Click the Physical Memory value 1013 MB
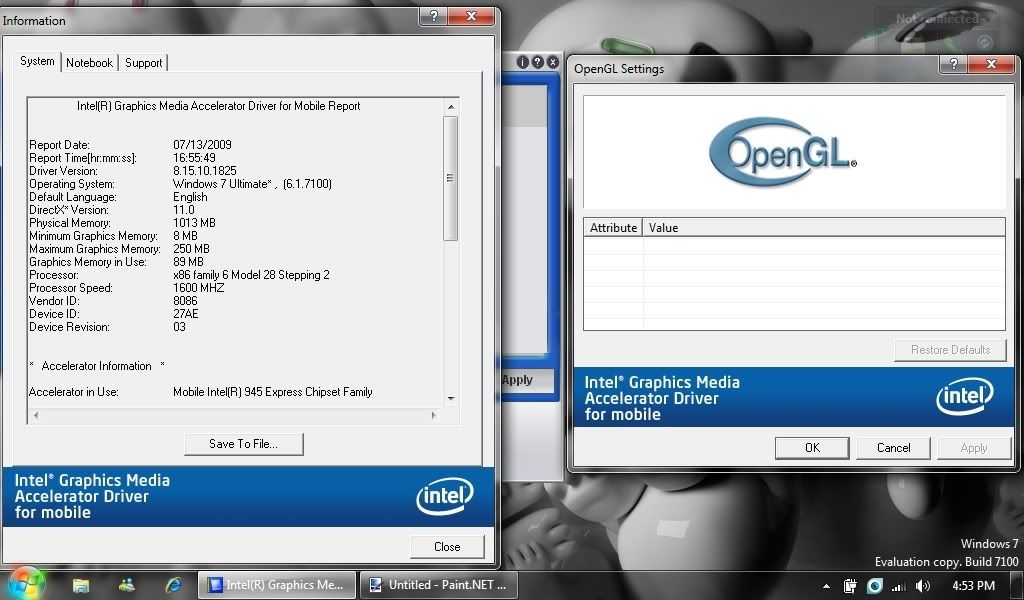The image size is (1024, 600). click(x=195, y=223)
